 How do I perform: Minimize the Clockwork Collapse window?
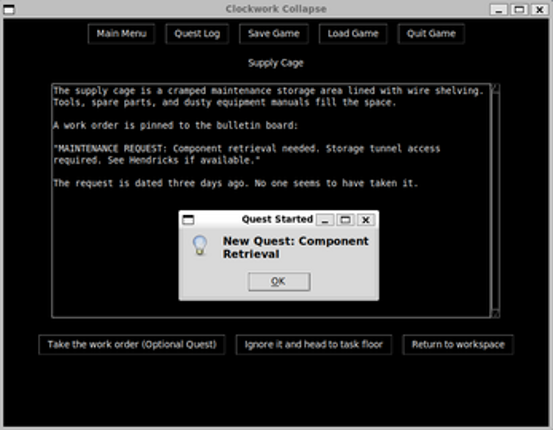(499, 9)
